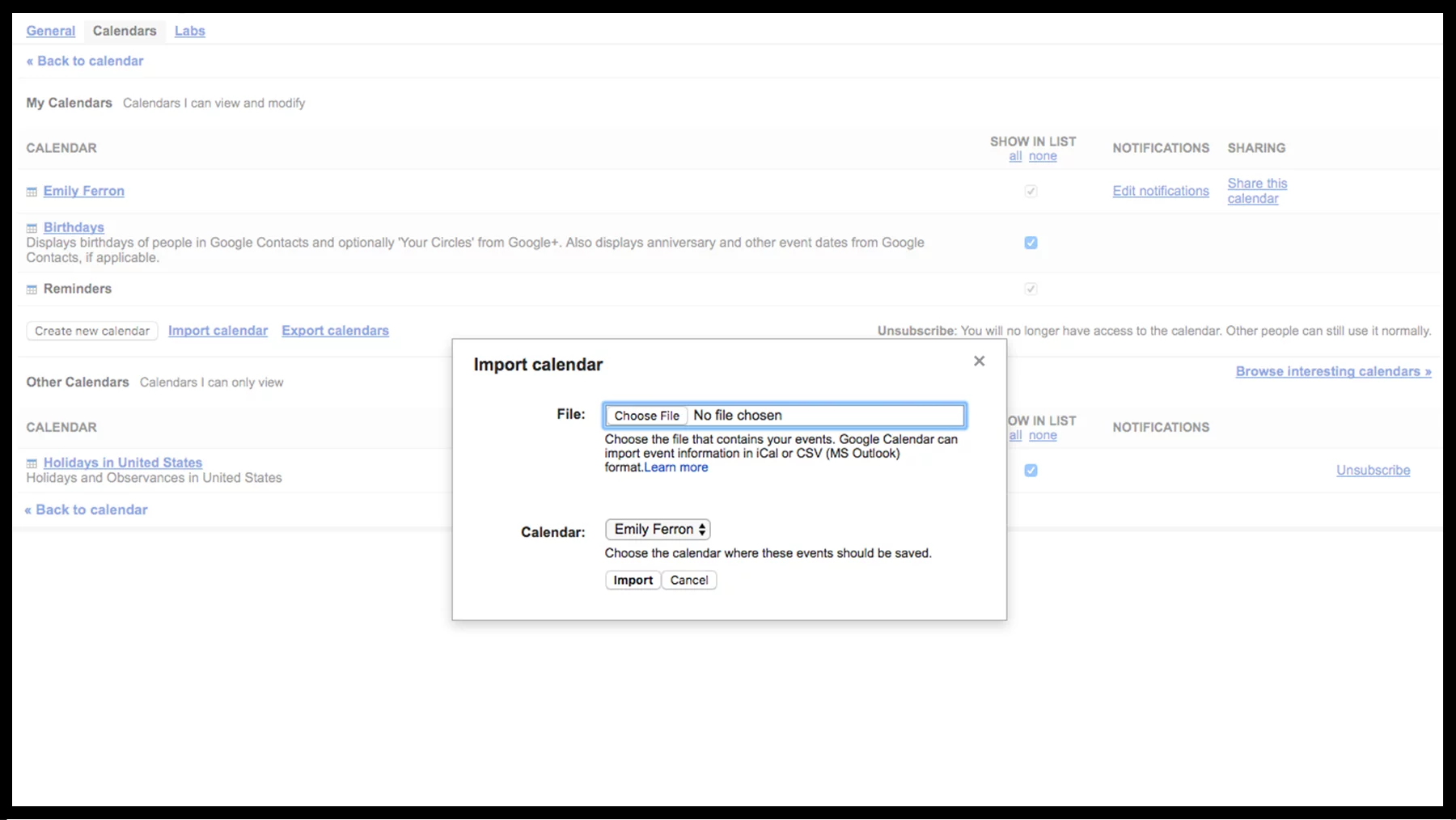Click the calendar icon beside Reminders
Image resolution: width=1456 pixels, height=820 pixels.
point(31,289)
